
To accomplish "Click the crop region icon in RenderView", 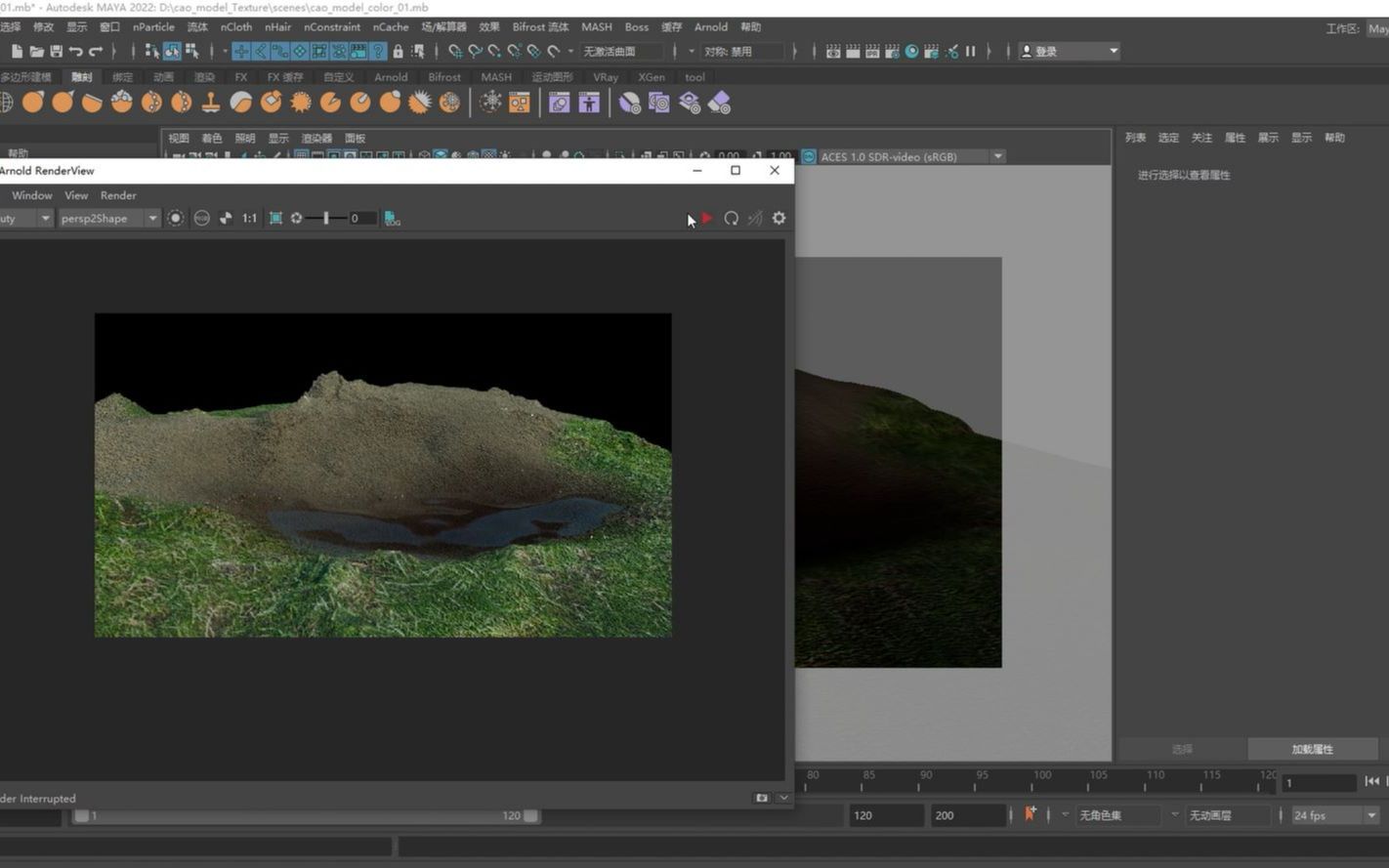I will tap(276, 219).
